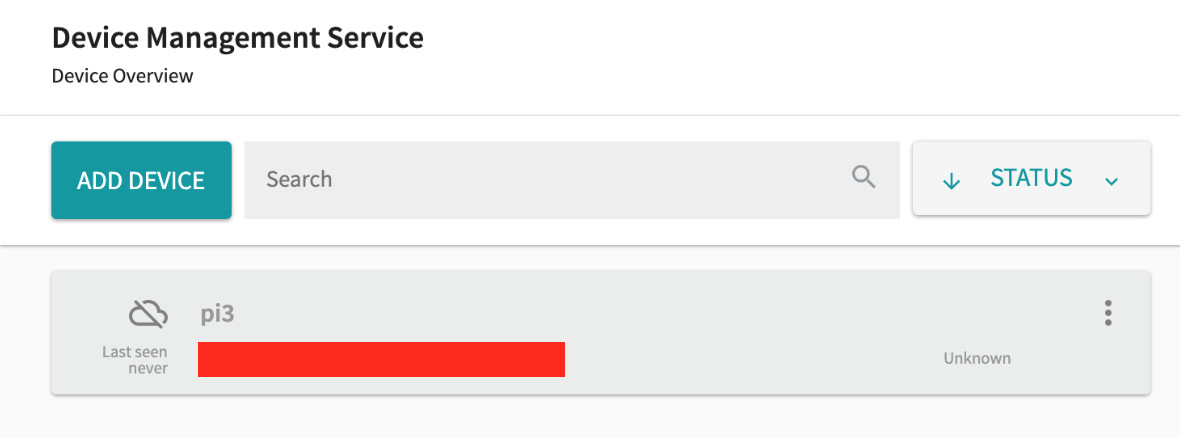Open the three-dot menu for pi3
Image resolution: width=1180 pixels, height=438 pixels.
click(1108, 313)
